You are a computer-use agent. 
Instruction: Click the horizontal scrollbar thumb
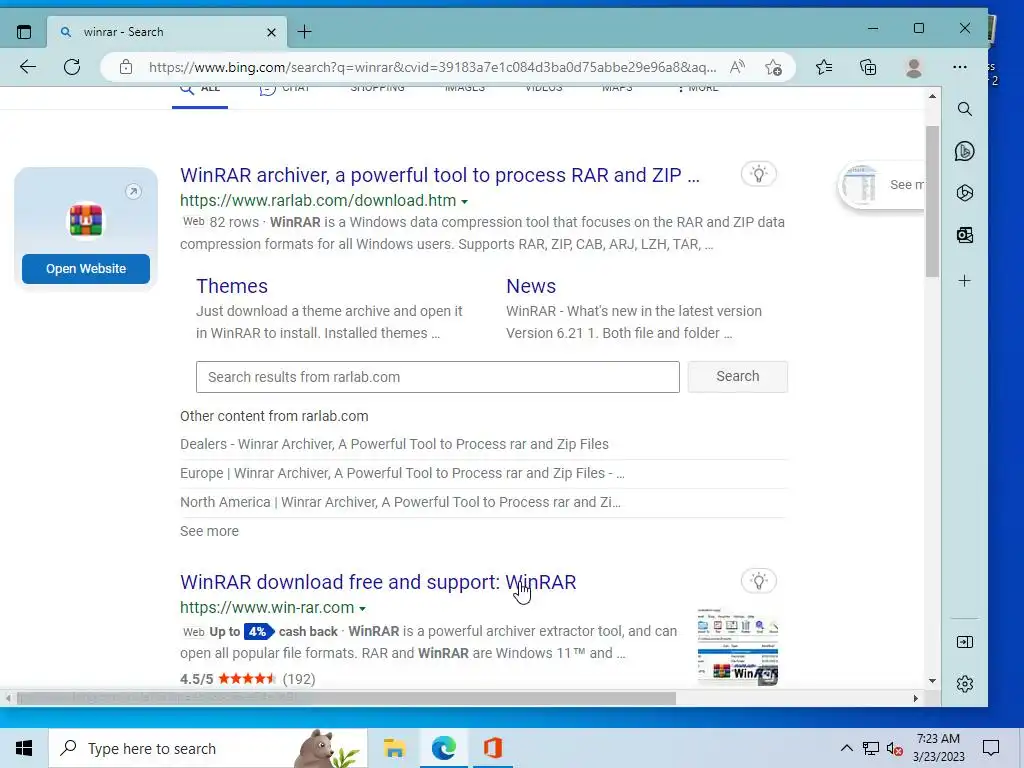coord(346,698)
